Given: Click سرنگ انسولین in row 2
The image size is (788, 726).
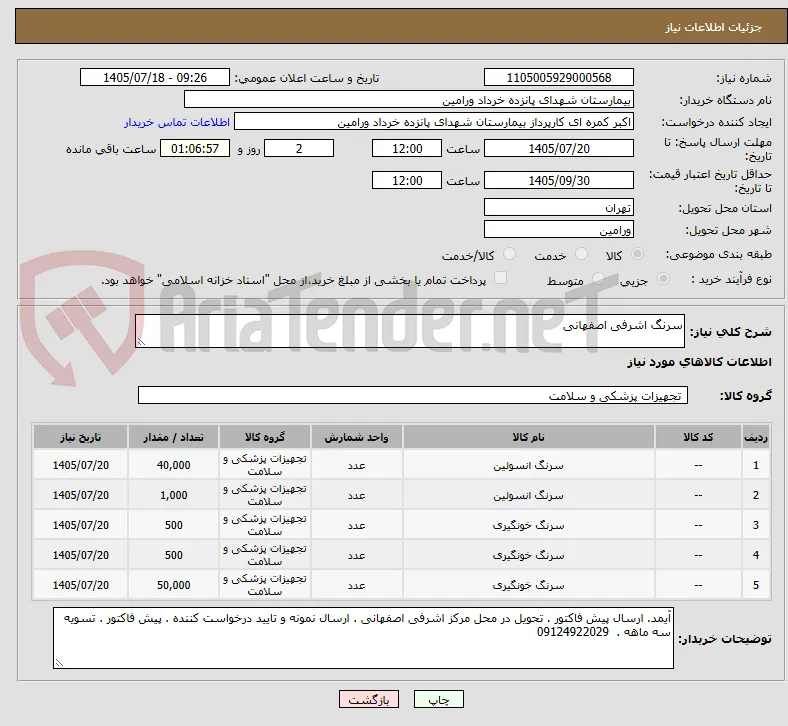Looking at the screenshot, I should [529, 495].
